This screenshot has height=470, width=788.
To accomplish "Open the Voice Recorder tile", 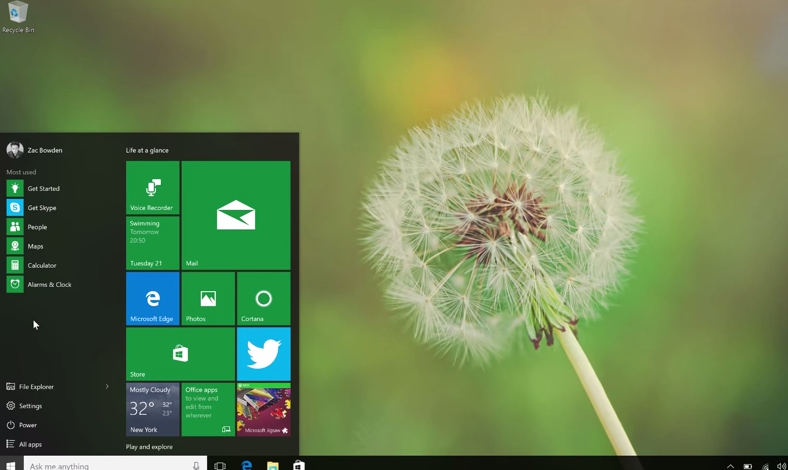I will click(153, 187).
